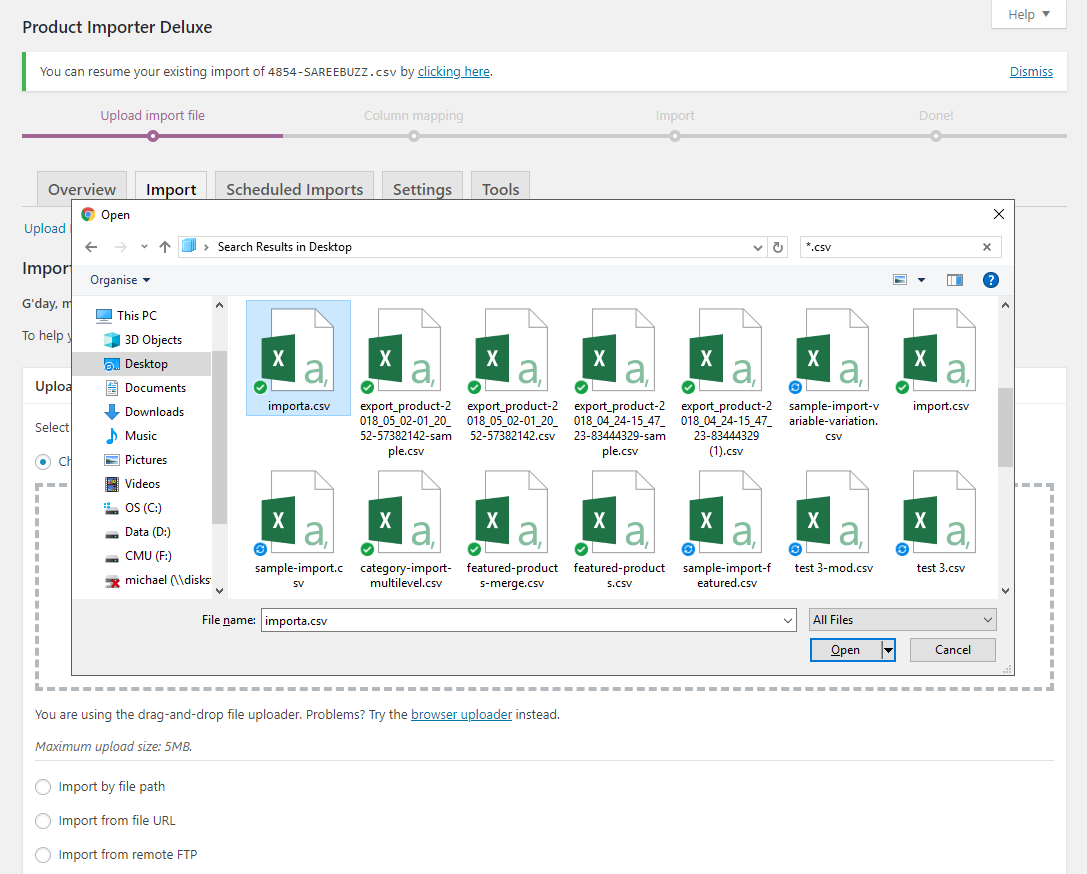Viewport: 1087px width, 874px height.
Task: Go back in the Open dialog
Action: tap(91, 247)
